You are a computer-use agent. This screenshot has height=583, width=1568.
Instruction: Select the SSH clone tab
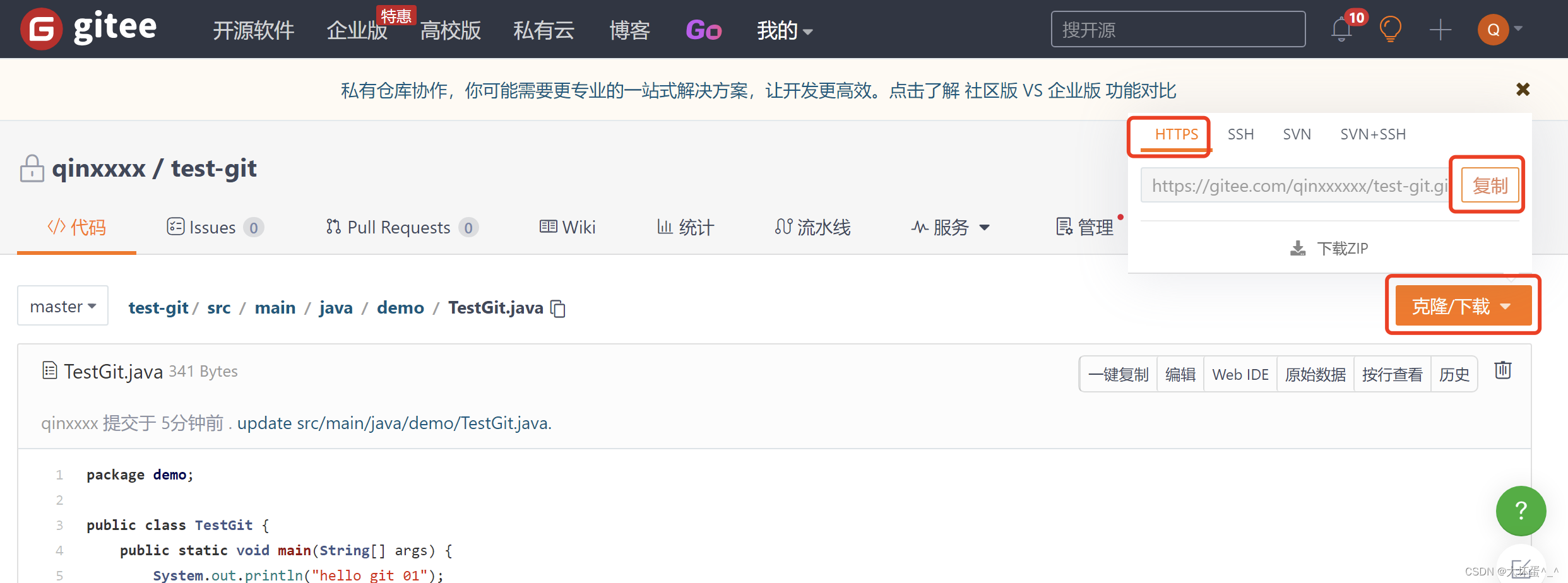tap(1240, 134)
